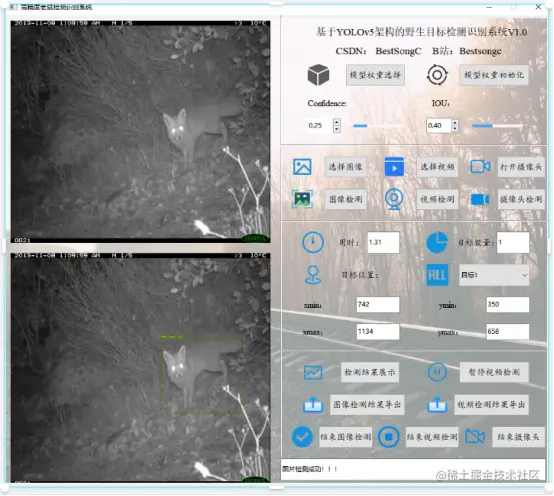The height and width of the screenshot is (496, 554).
Task: Show results with 检测结果展示 button
Action: 370,372
